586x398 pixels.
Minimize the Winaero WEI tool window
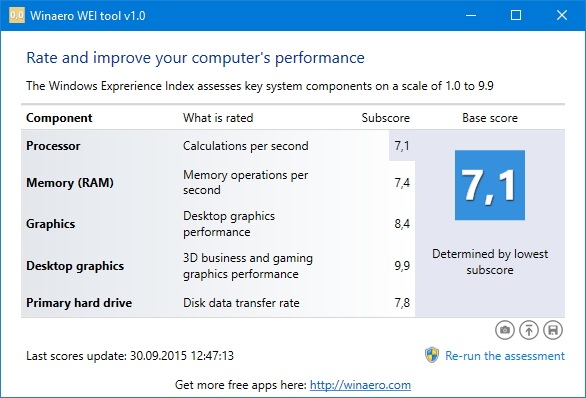(x=471, y=15)
